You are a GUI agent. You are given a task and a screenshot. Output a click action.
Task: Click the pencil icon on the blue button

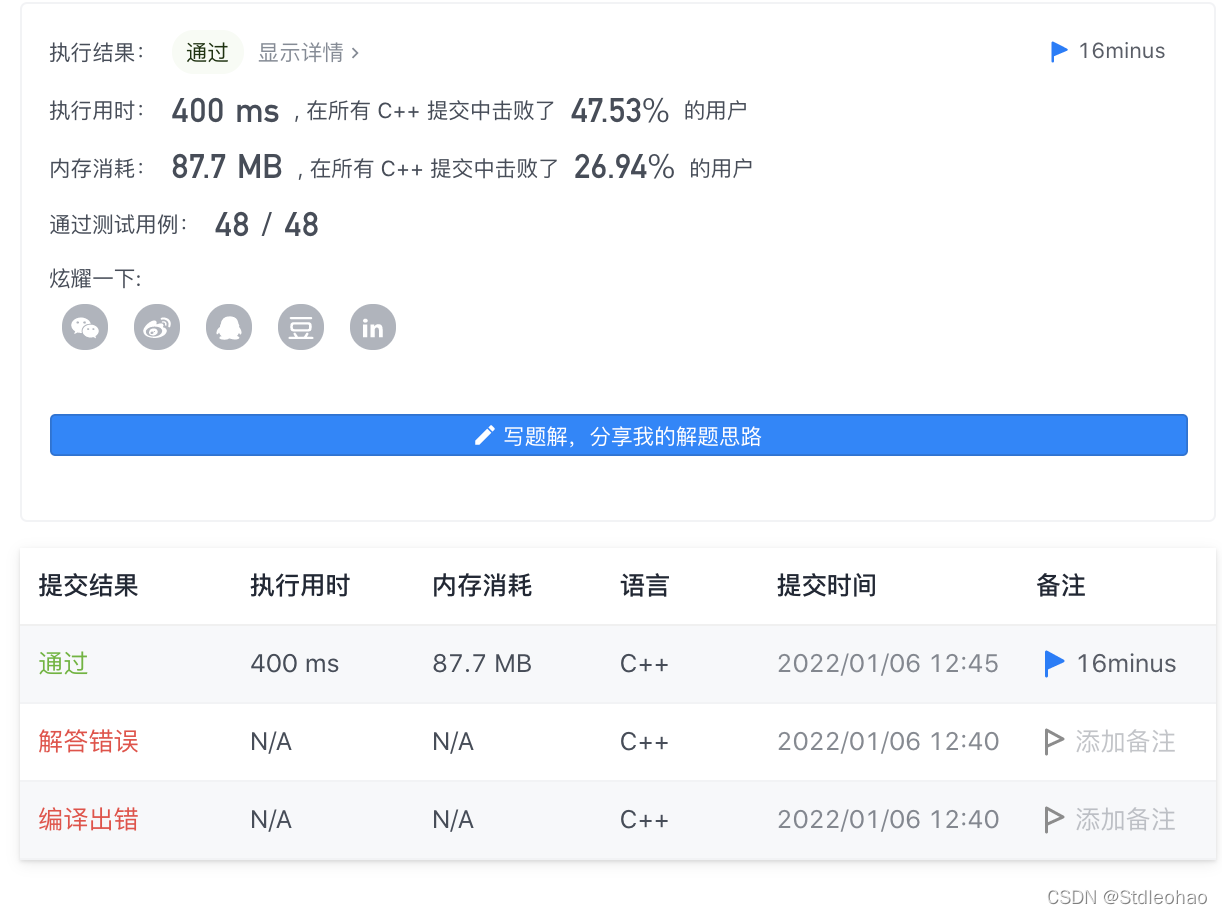point(485,435)
